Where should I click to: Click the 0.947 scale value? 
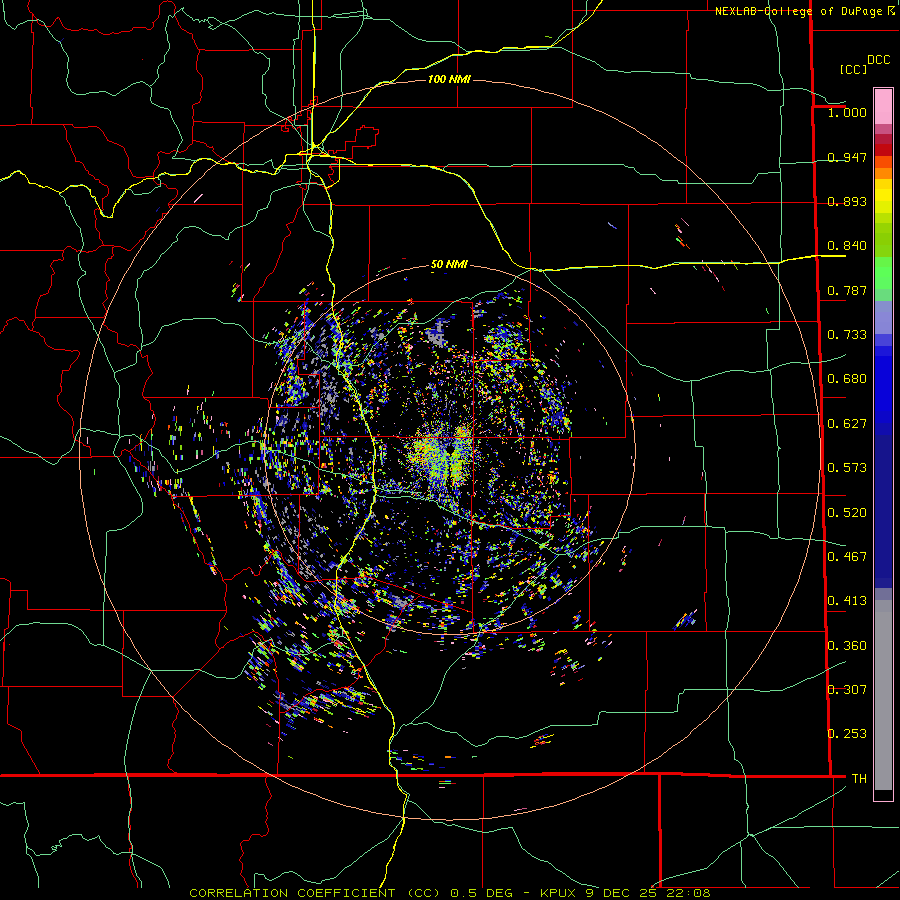(847, 157)
